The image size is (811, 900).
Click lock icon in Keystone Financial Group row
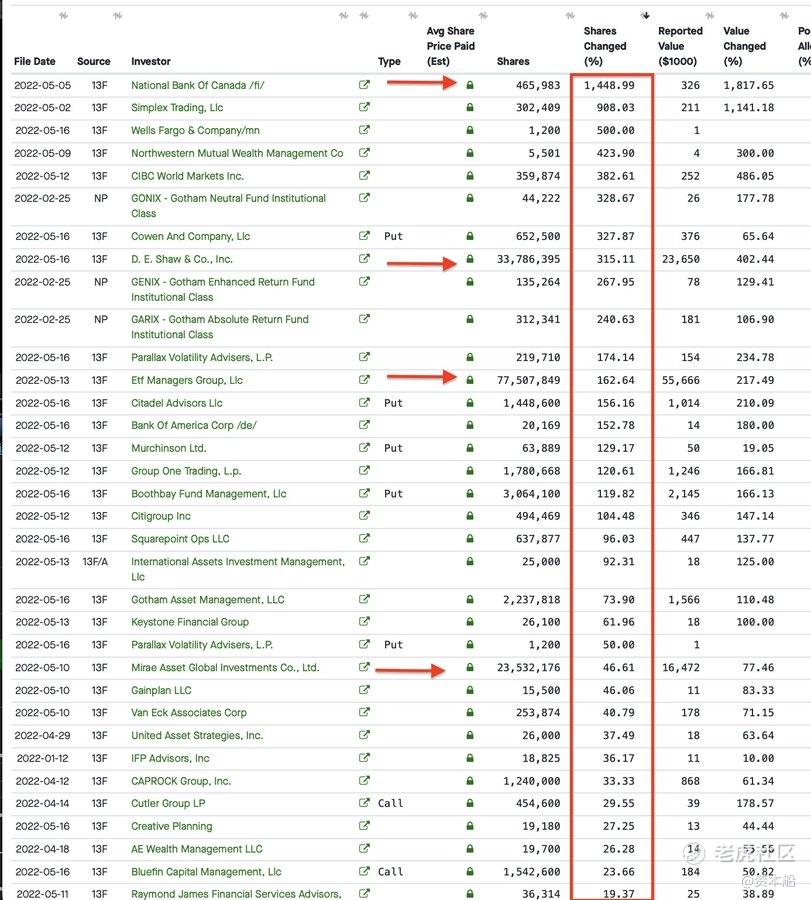coord(469,622)
